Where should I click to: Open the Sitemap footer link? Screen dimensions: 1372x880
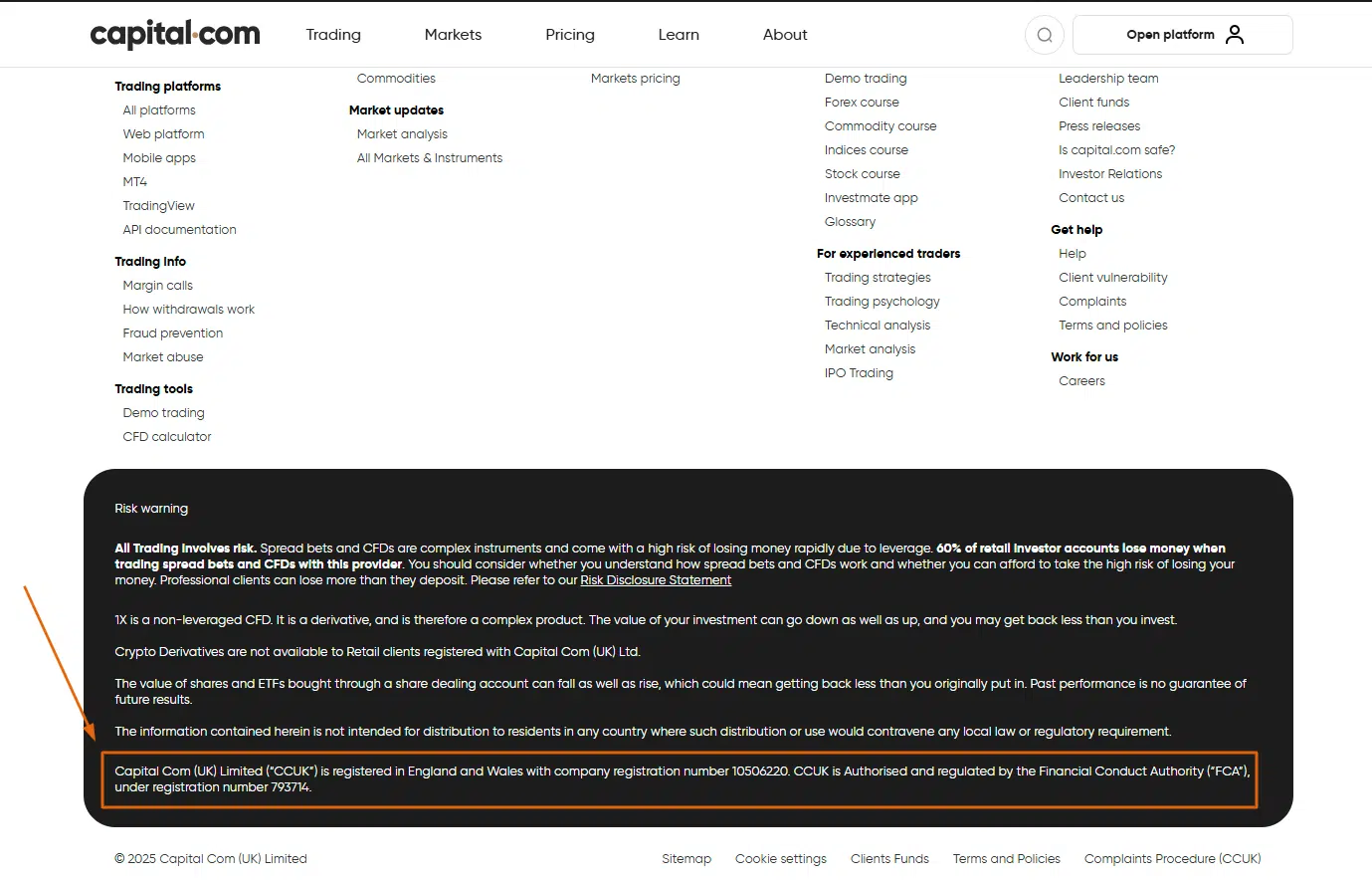click(x=686, y=859)
